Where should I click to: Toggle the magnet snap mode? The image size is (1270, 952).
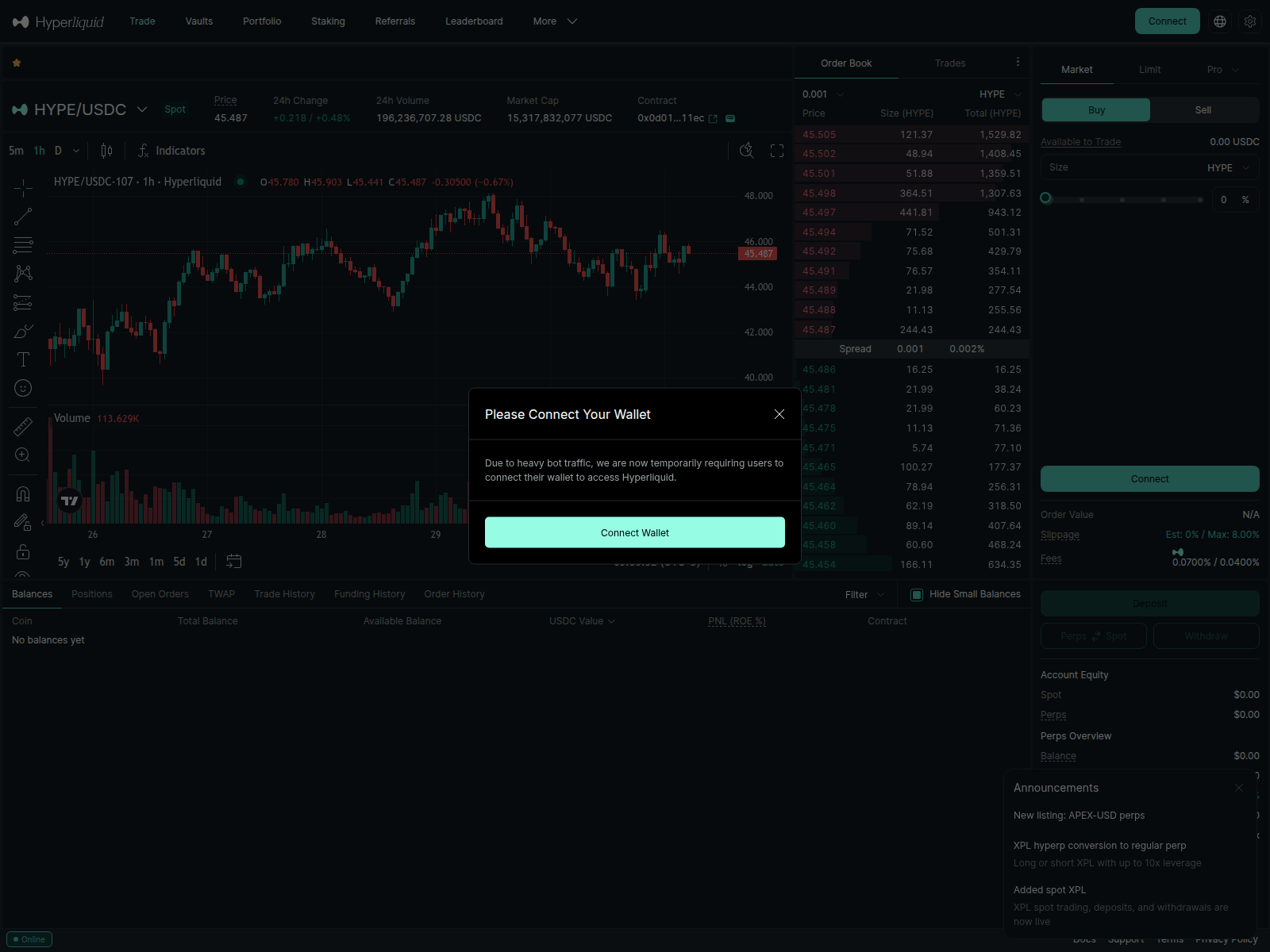click(x=23, y=494)
